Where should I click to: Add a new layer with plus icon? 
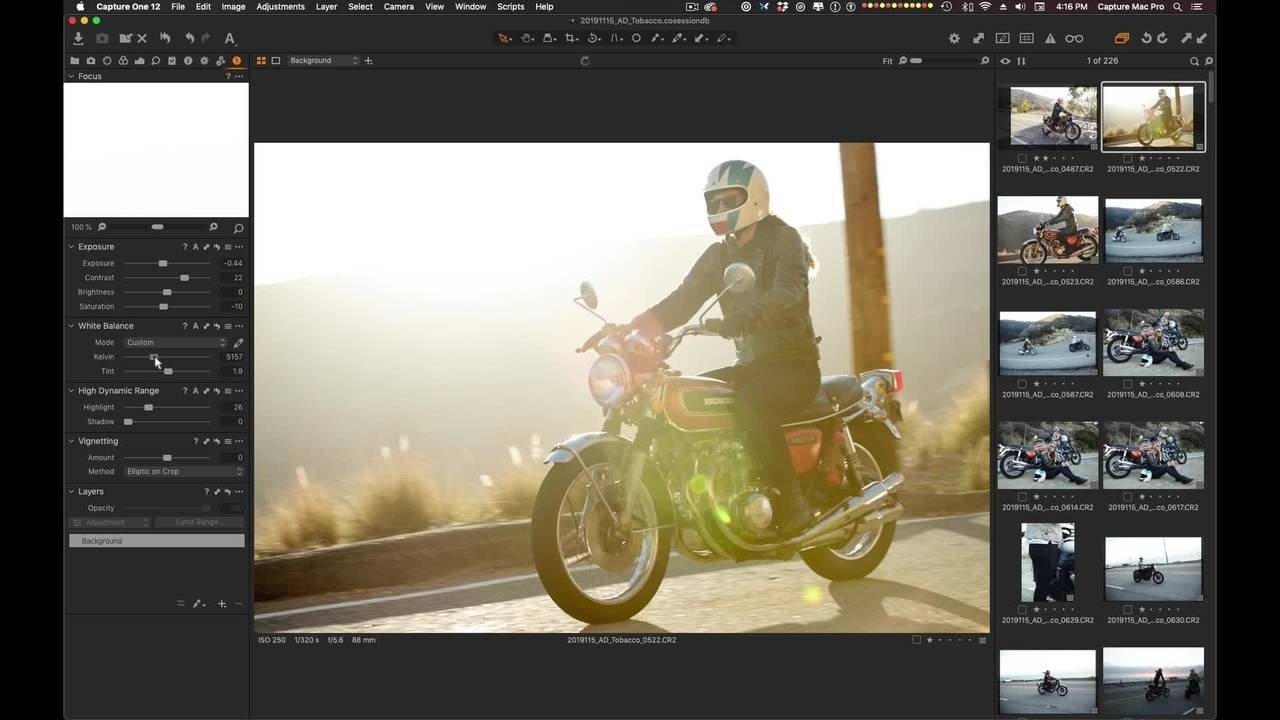[222, 604]
